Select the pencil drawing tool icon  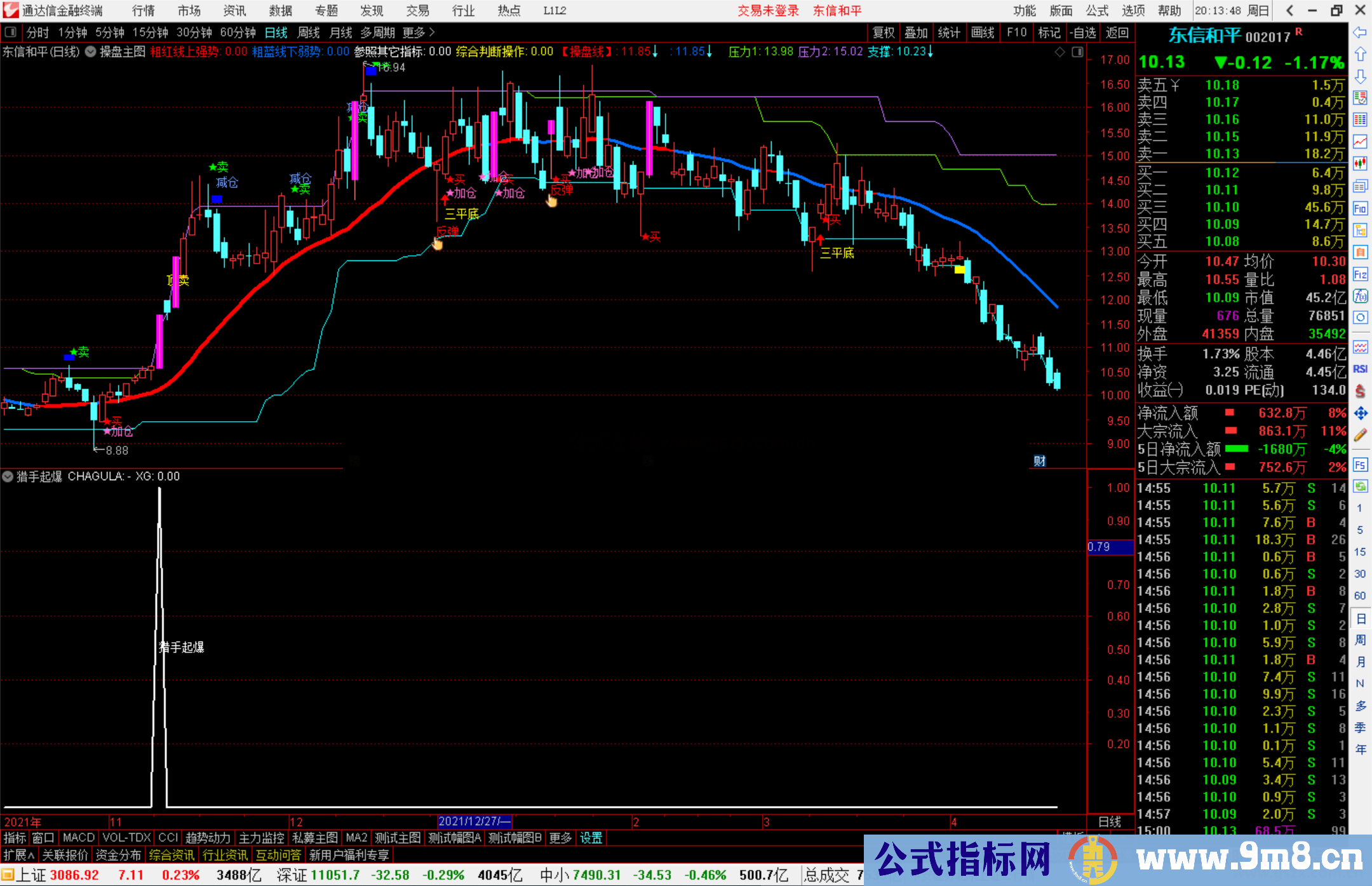pos(1360,435)
